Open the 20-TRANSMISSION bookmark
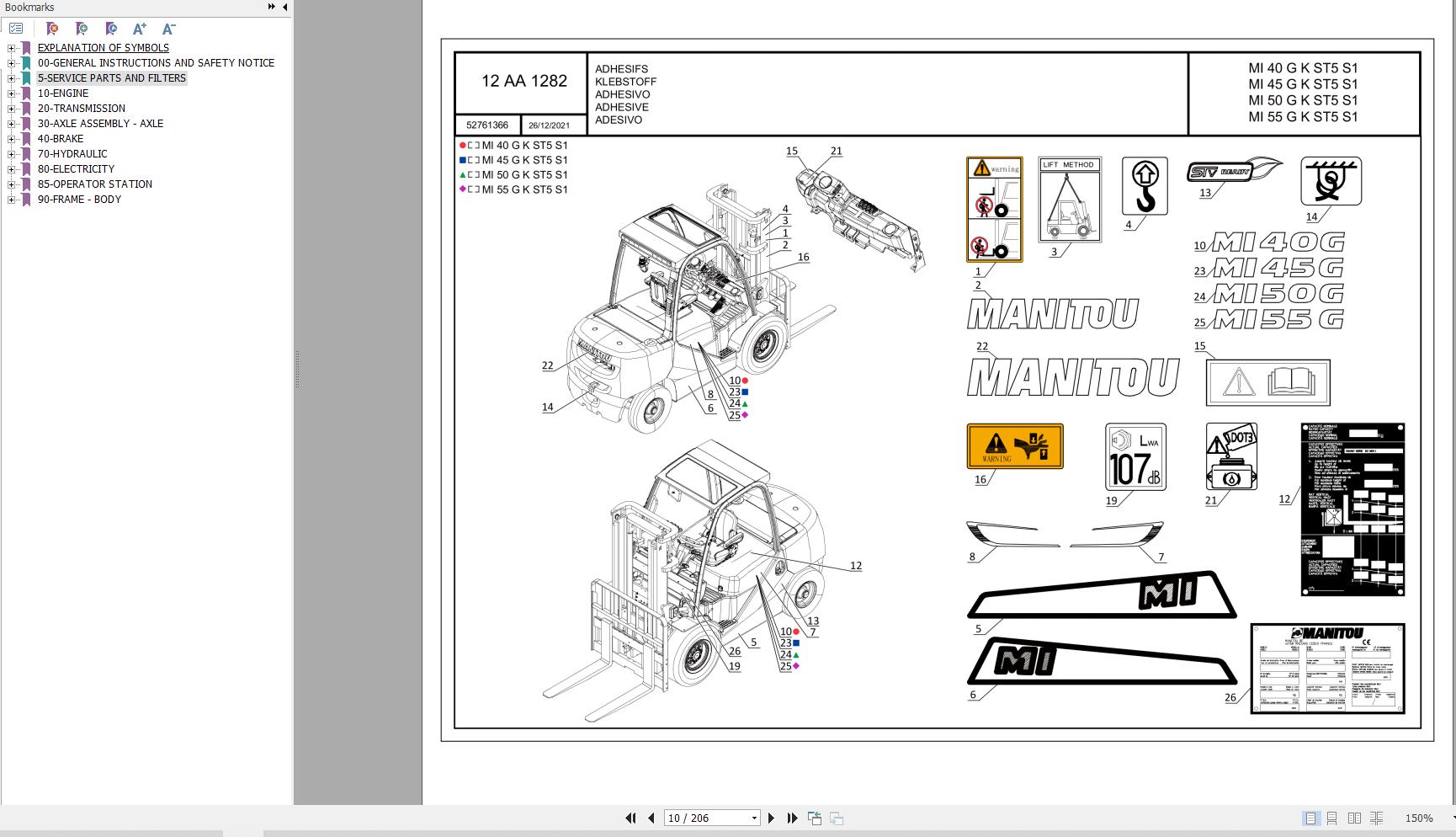The image size is (1456, 837). click(81, 109)
